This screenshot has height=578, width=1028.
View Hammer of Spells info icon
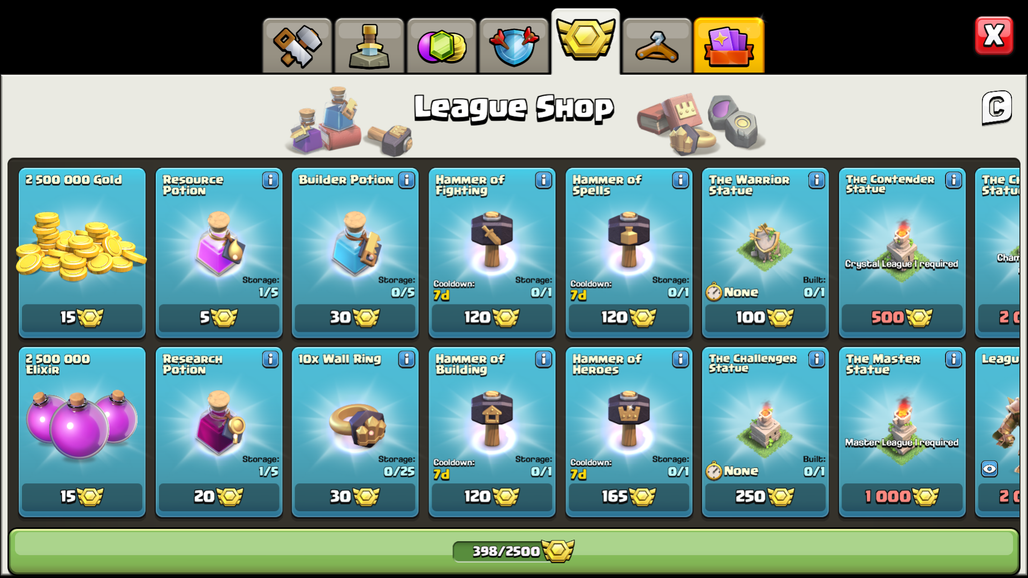(680, 180)
